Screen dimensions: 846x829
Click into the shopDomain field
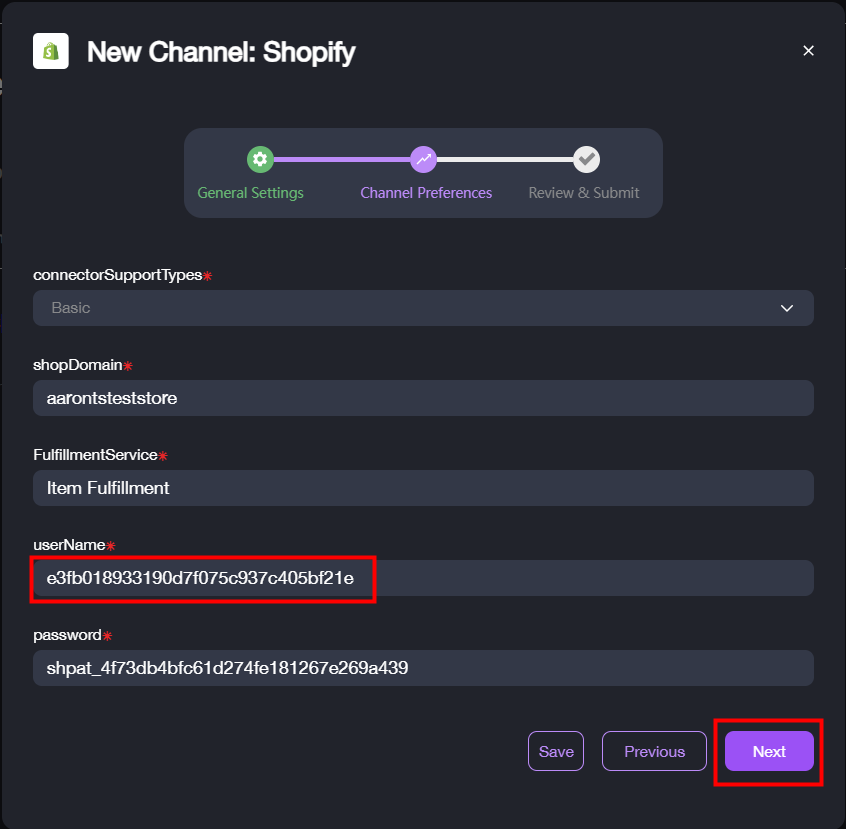tap(423, 398)
